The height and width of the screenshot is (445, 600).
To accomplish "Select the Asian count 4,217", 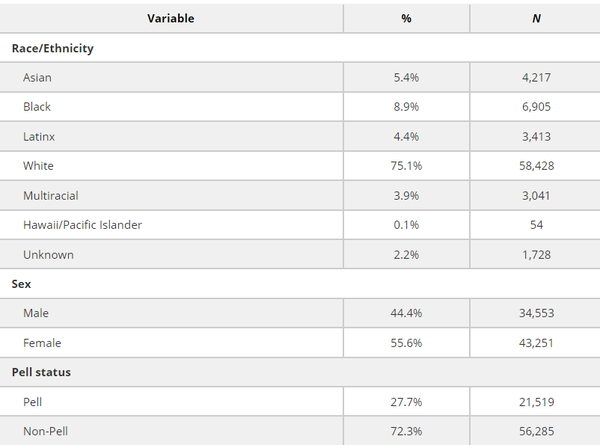I will pyautogui.click(x=536, y=77).
